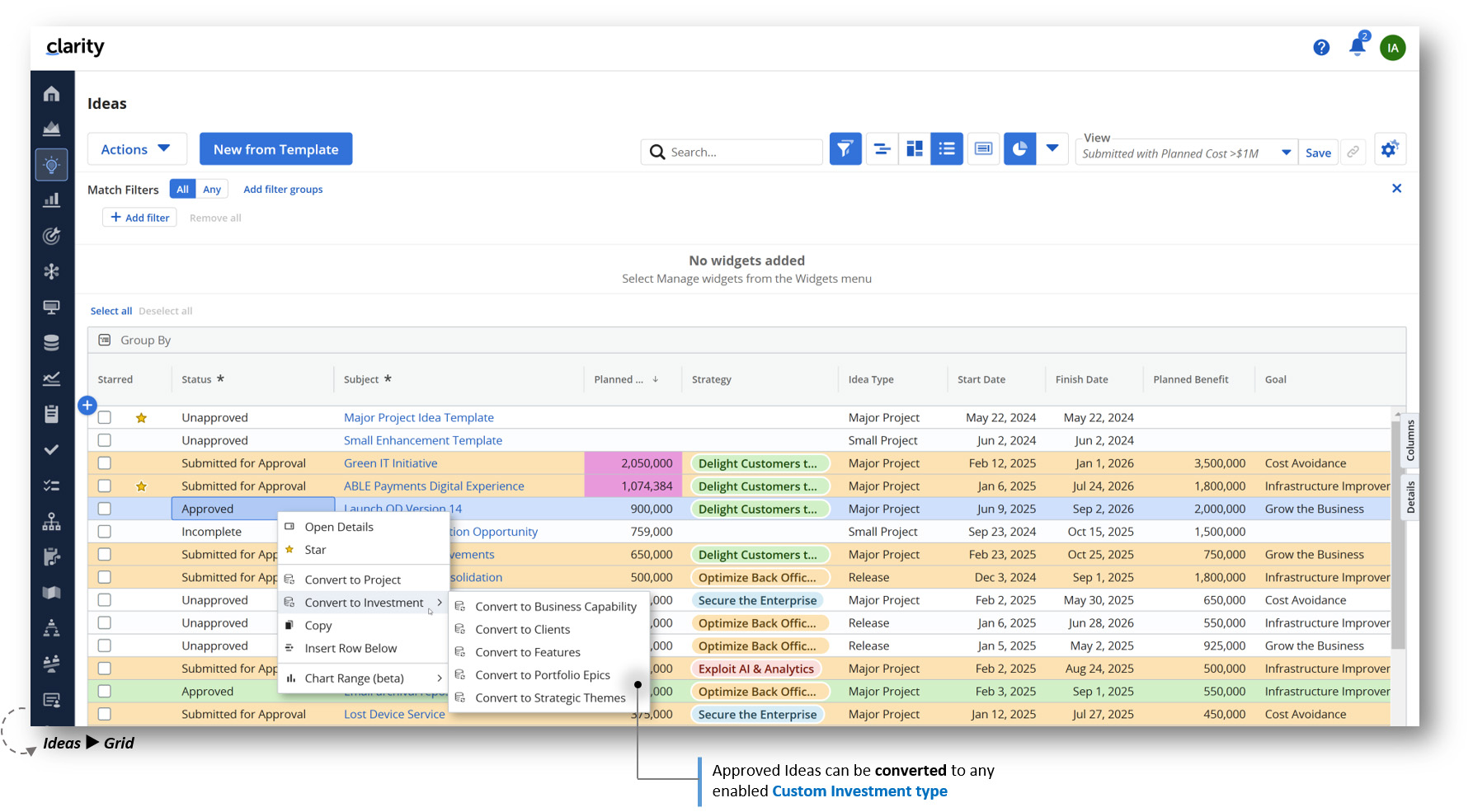This screenshot has height=812, width=1473.
Task: Open the Columns side panel tab
Action: [x=1410, y=440]
